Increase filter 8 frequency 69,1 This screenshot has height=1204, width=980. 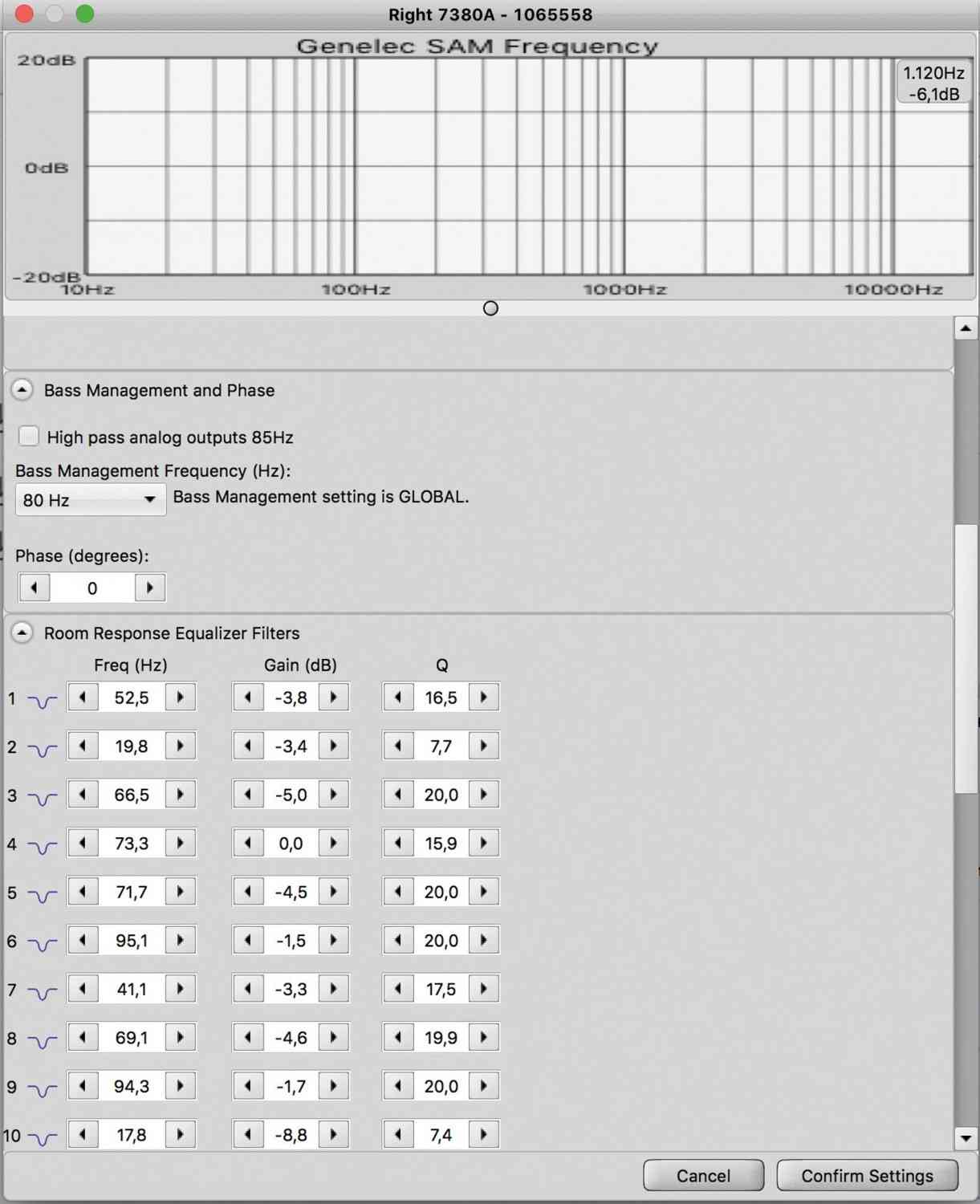click(181, 1037)
